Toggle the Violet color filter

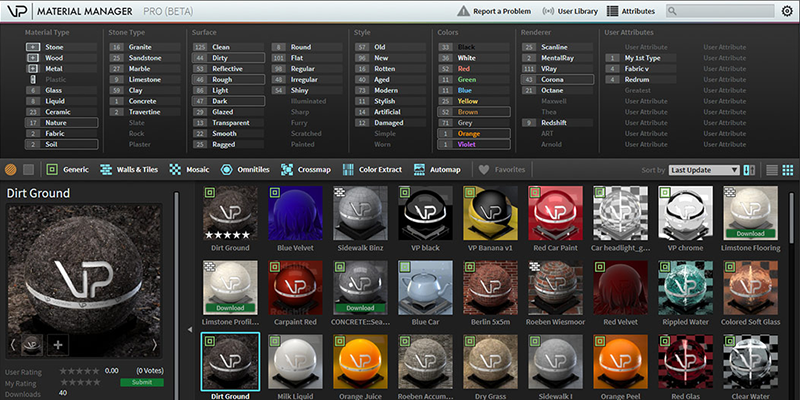click(x=473, y=144)
